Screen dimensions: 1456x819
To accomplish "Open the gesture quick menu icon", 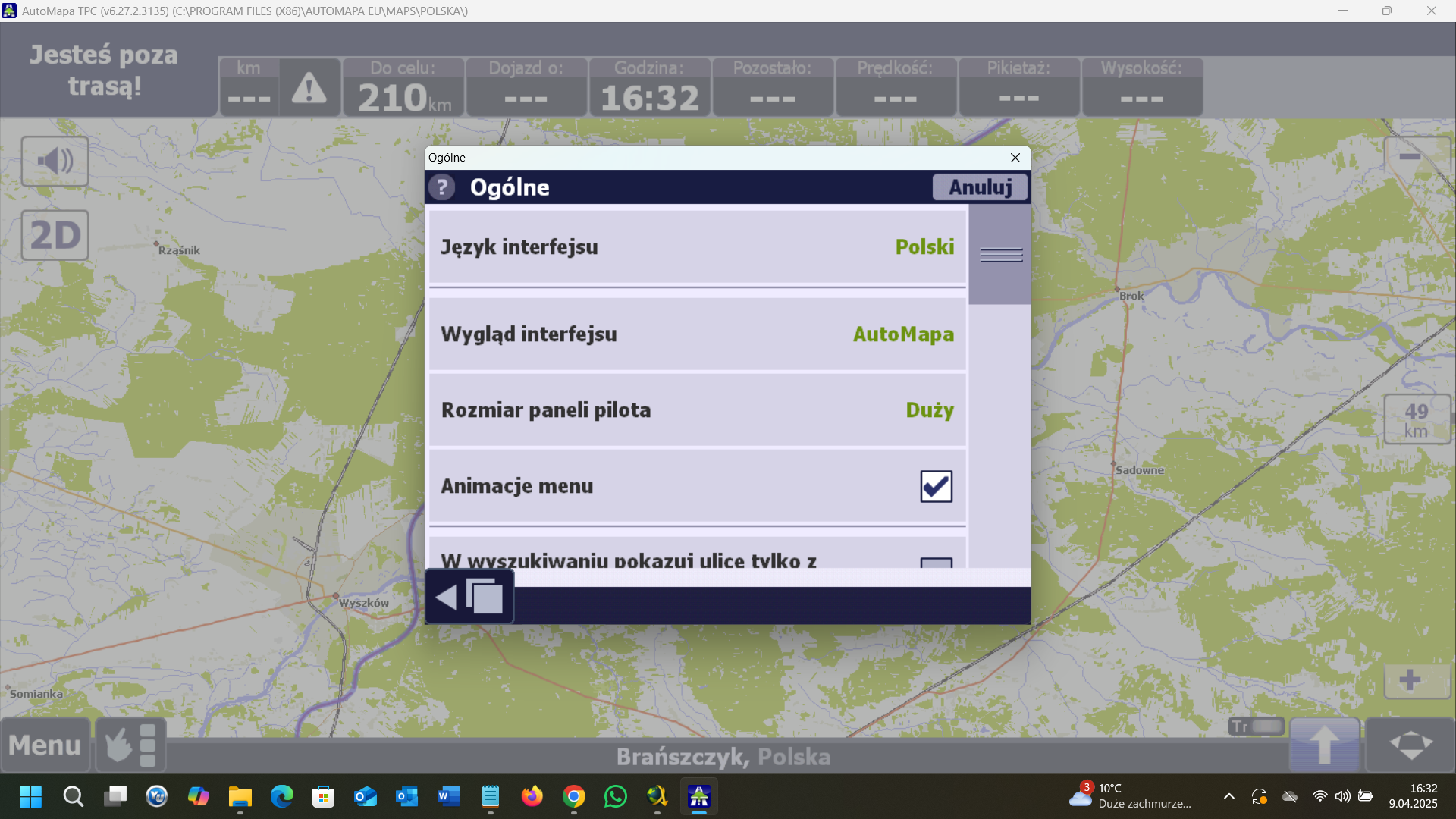I will pyautogui.click(x=130, y=745).
